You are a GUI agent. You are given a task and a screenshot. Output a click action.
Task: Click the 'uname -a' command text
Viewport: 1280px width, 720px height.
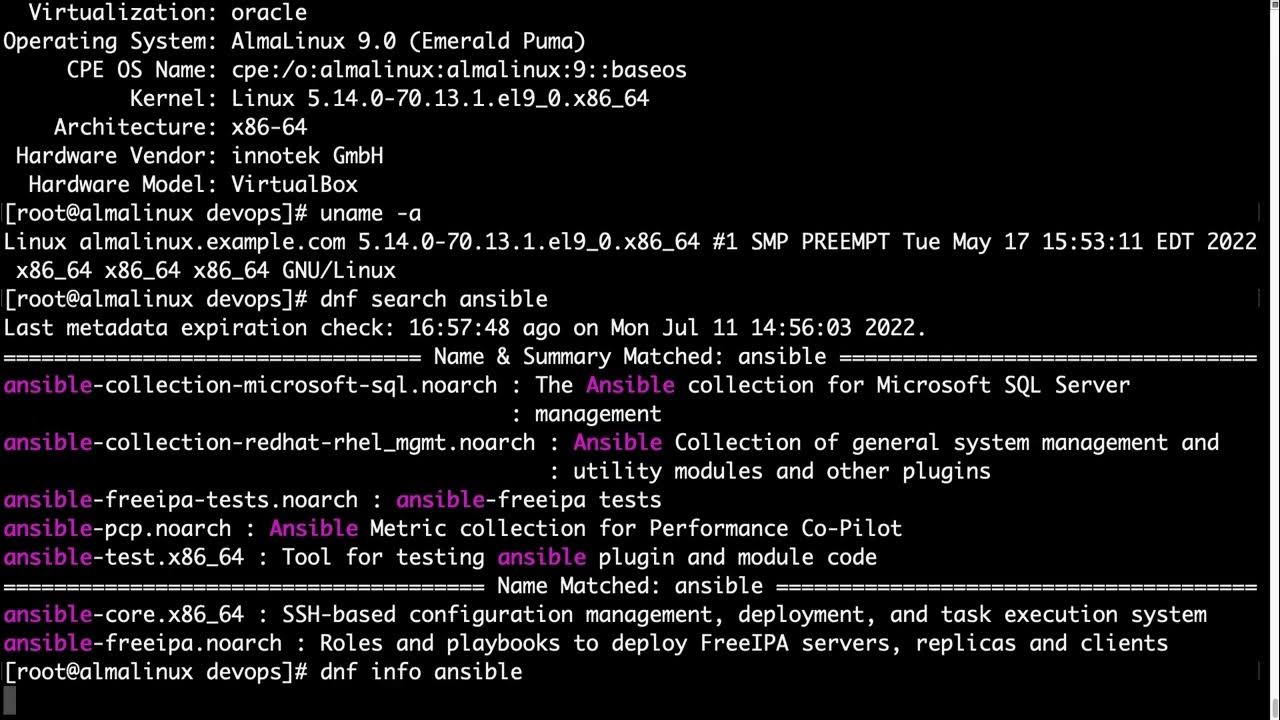pos(371,213)
